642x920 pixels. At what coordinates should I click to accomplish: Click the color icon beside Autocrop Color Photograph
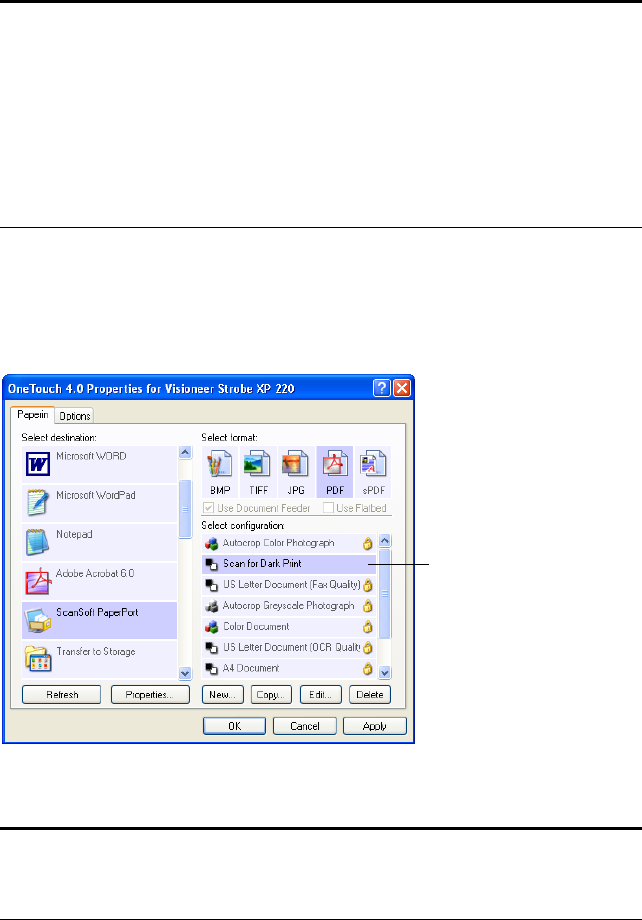(211, 544)
